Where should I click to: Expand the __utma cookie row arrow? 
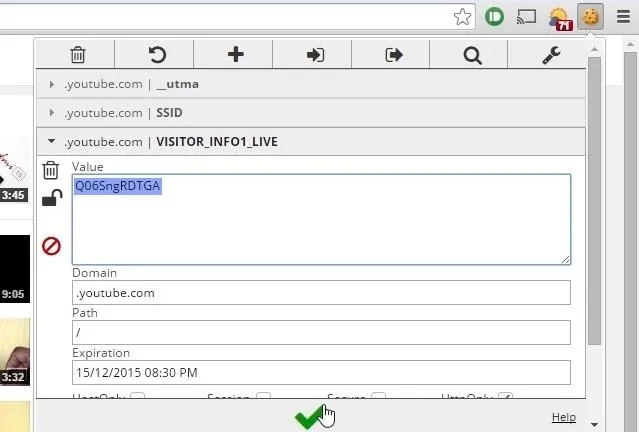tap(51, 84)
